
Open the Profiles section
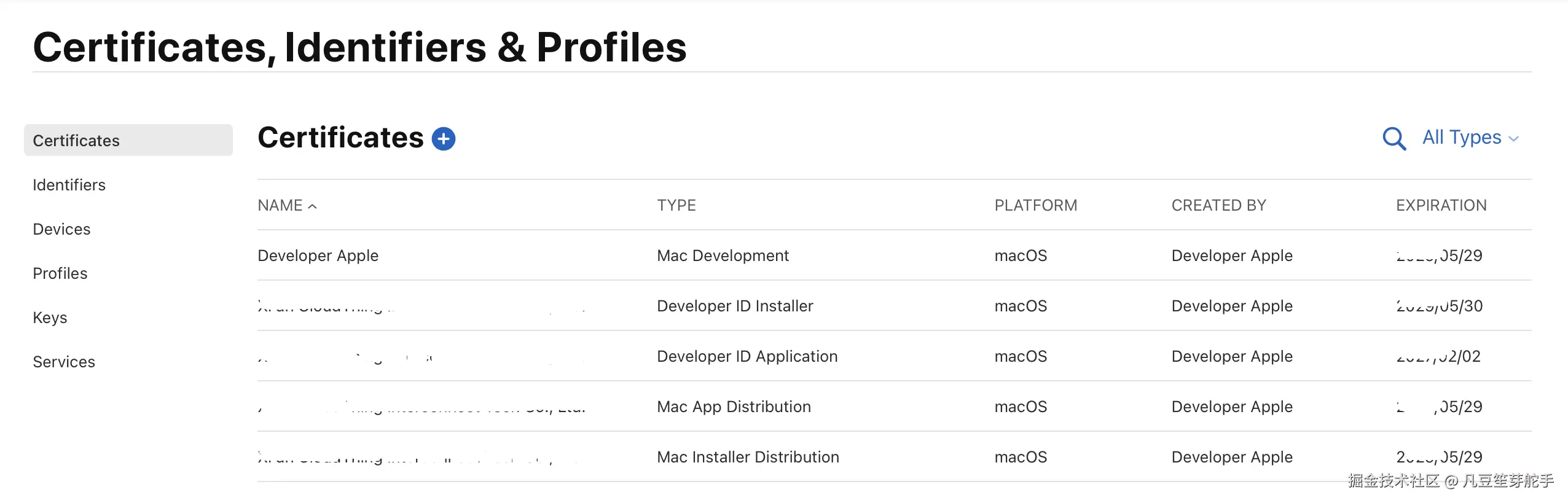click(60, 273)
